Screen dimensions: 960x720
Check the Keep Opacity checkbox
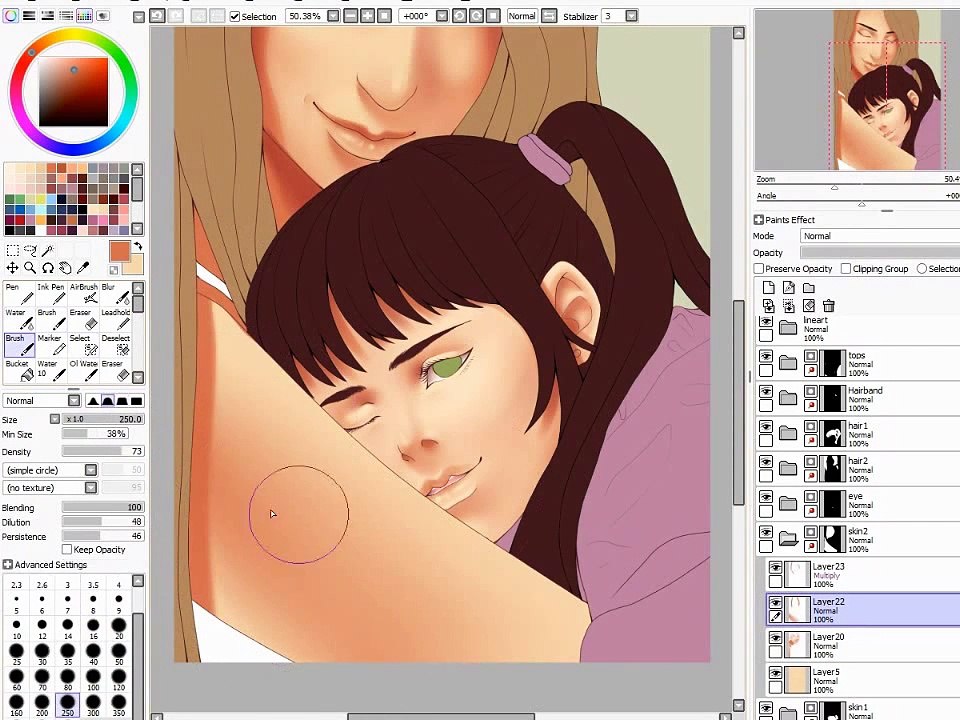click(x=67, y=549)
